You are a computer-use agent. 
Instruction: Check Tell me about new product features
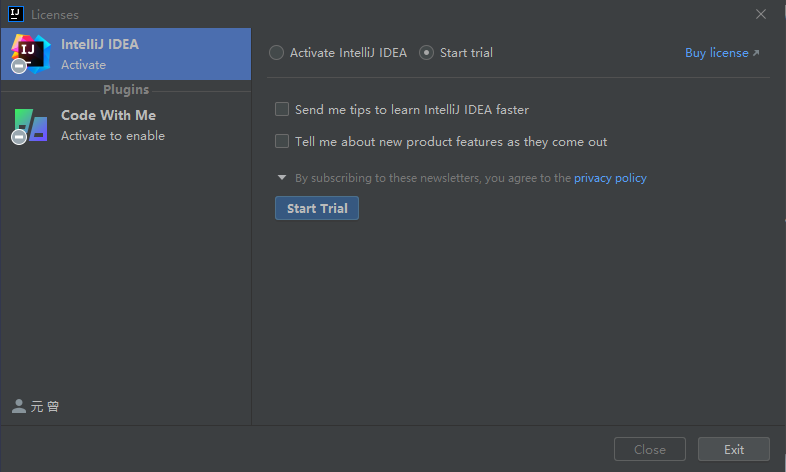[282, 141]
